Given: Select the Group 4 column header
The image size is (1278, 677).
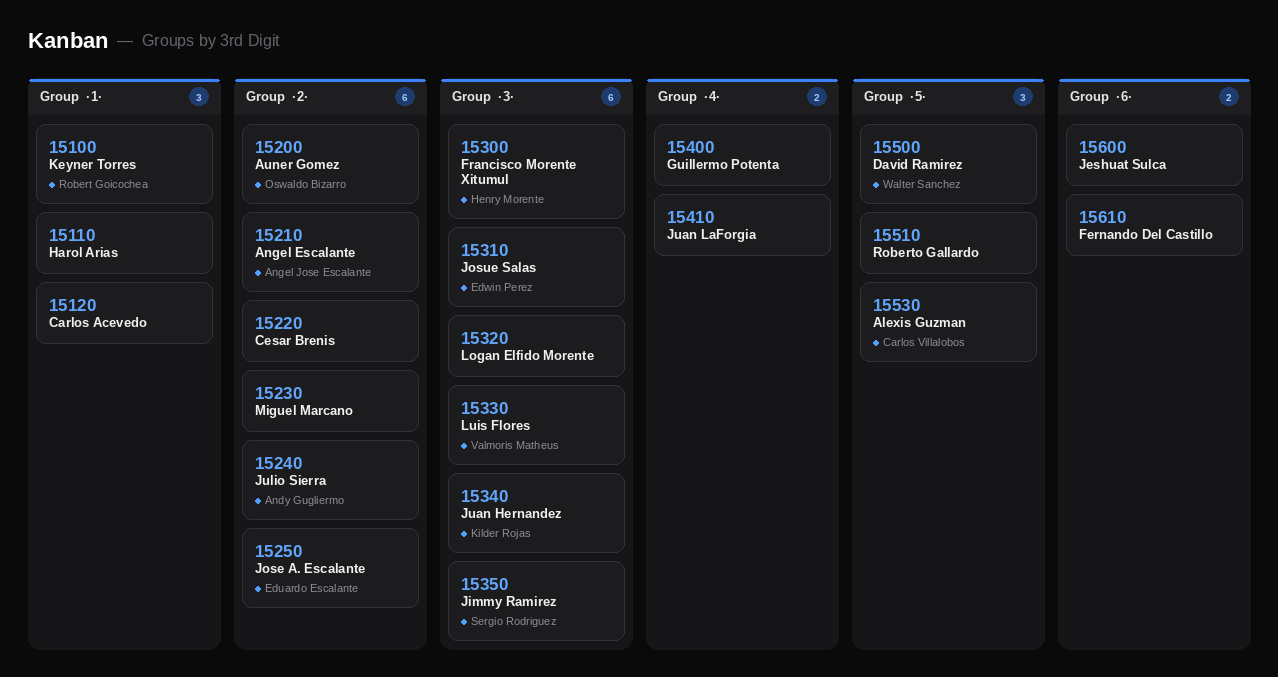Looking at the screenshot, I should [742, 97].
